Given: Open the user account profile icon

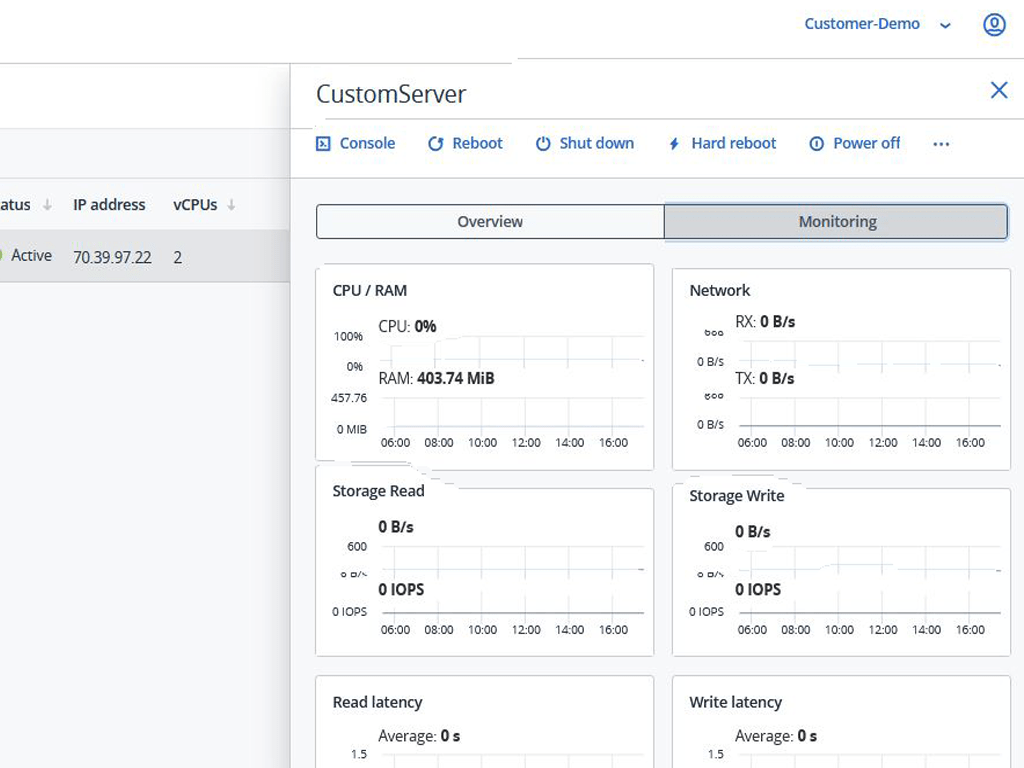Looking at the screenshot, I should click(x=994, y=25).
